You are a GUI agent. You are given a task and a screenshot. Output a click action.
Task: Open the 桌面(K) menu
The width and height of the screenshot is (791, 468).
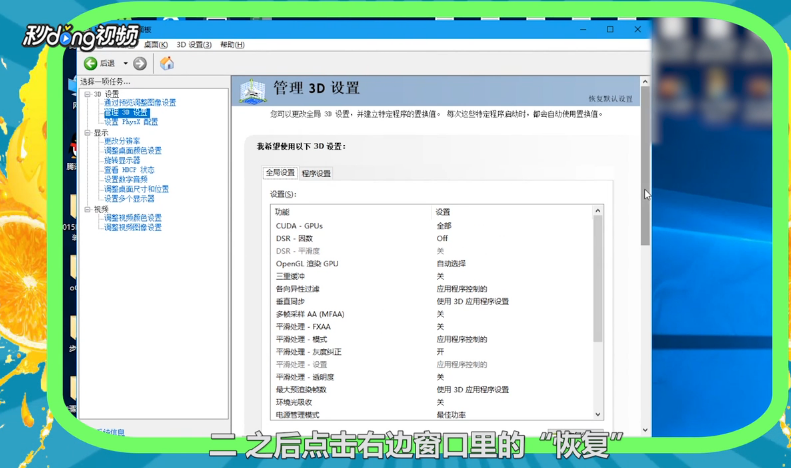(x=155, y=45)
